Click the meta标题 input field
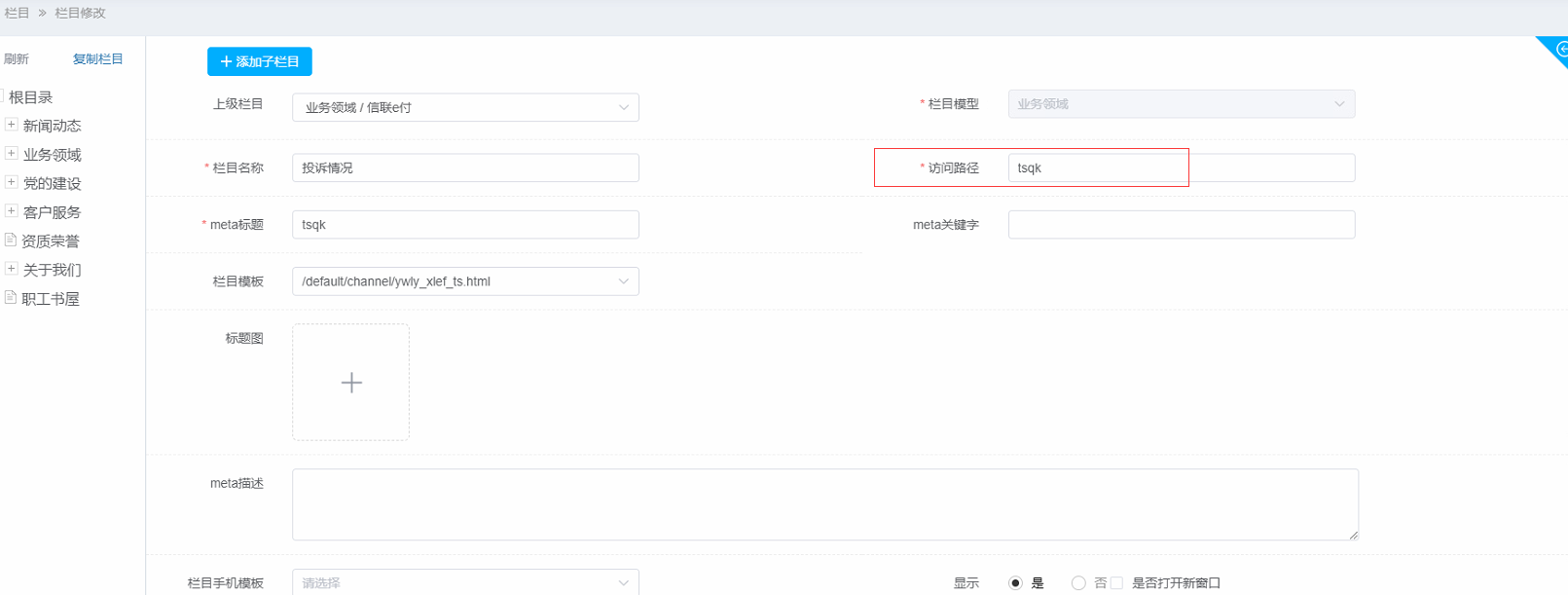Image resolution: width=1568 pixels, height=595 pixels. tap(465, 224)
